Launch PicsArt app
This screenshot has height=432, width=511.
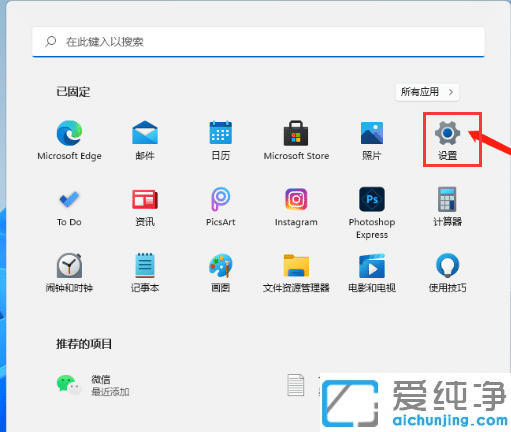coord(221,207)
